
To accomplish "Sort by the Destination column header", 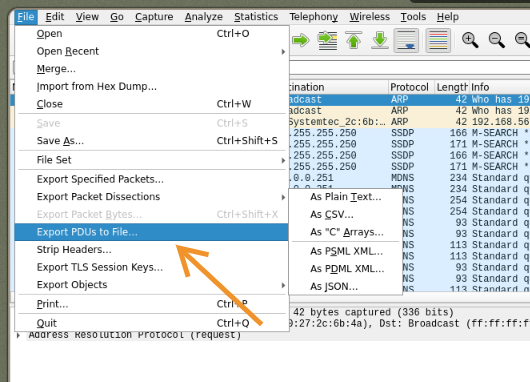I will tap(338, 87).
